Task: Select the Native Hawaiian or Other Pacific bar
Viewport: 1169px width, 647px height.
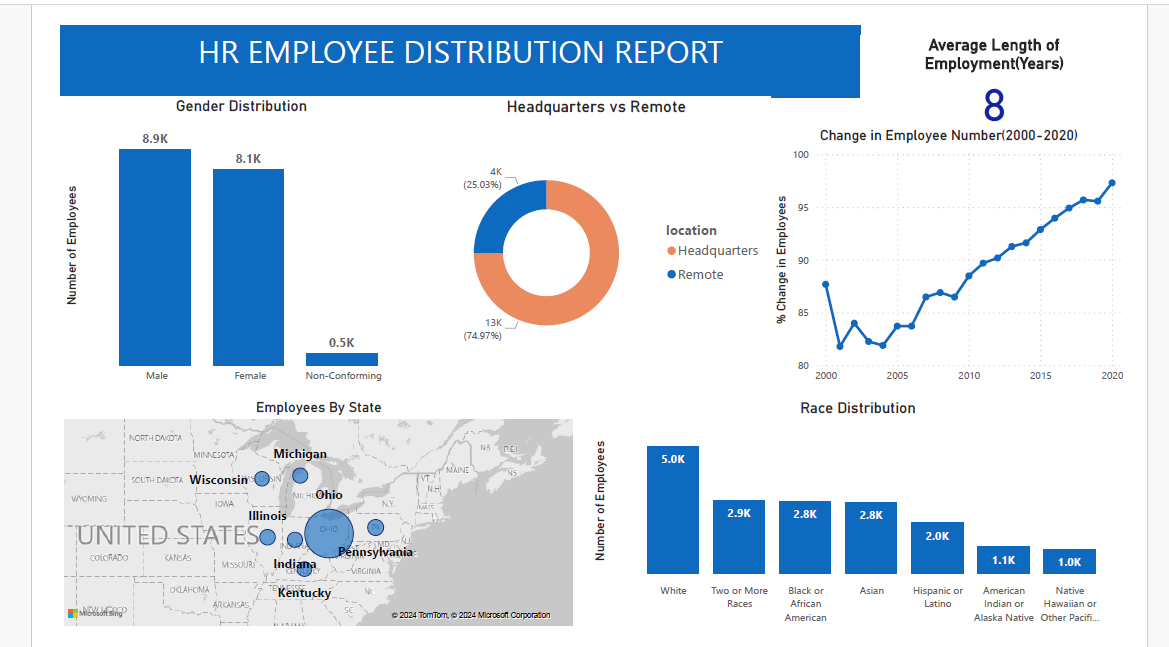Action: 1069,561
